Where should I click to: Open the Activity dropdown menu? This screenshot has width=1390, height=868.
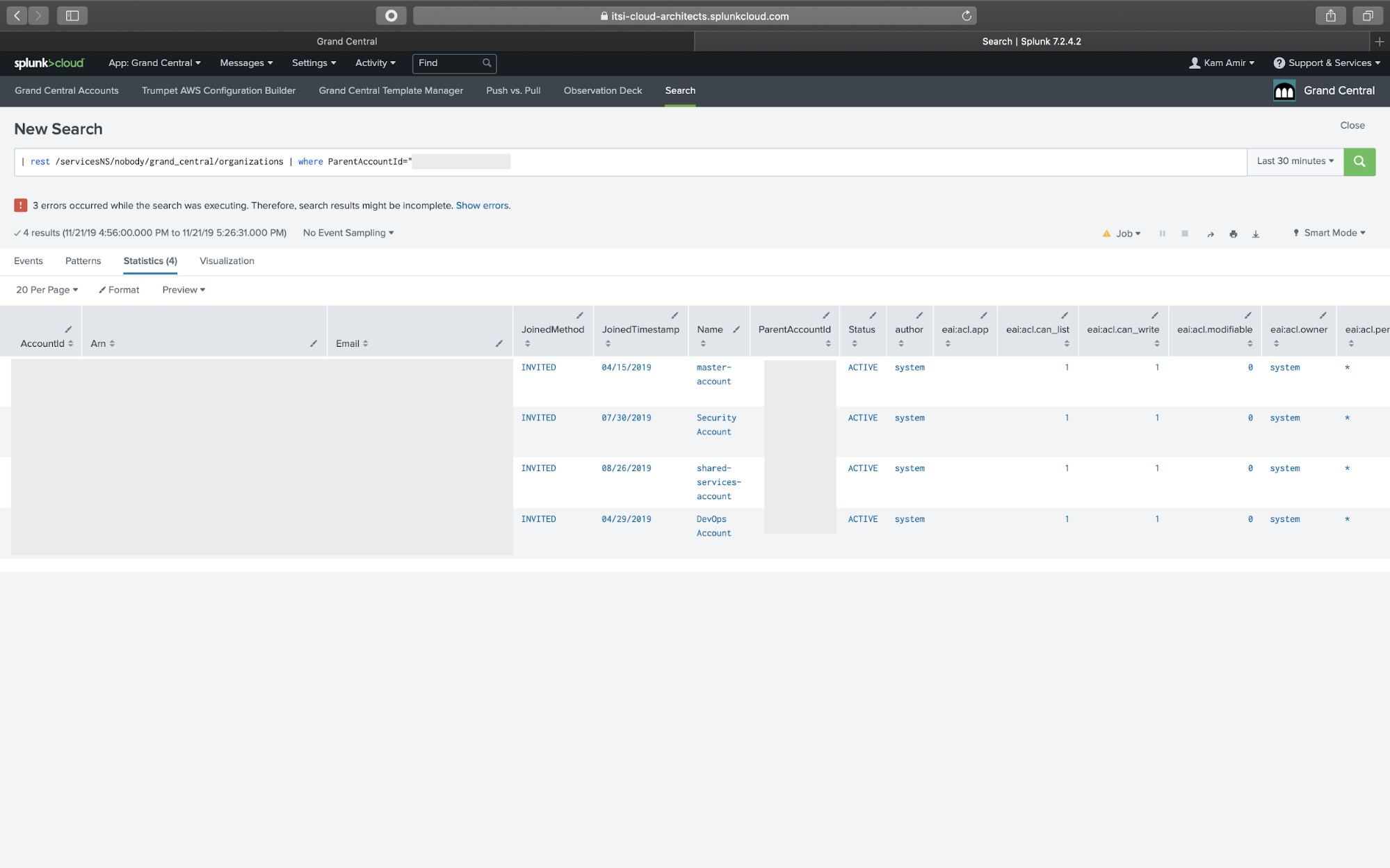click(x=375, y=63)
